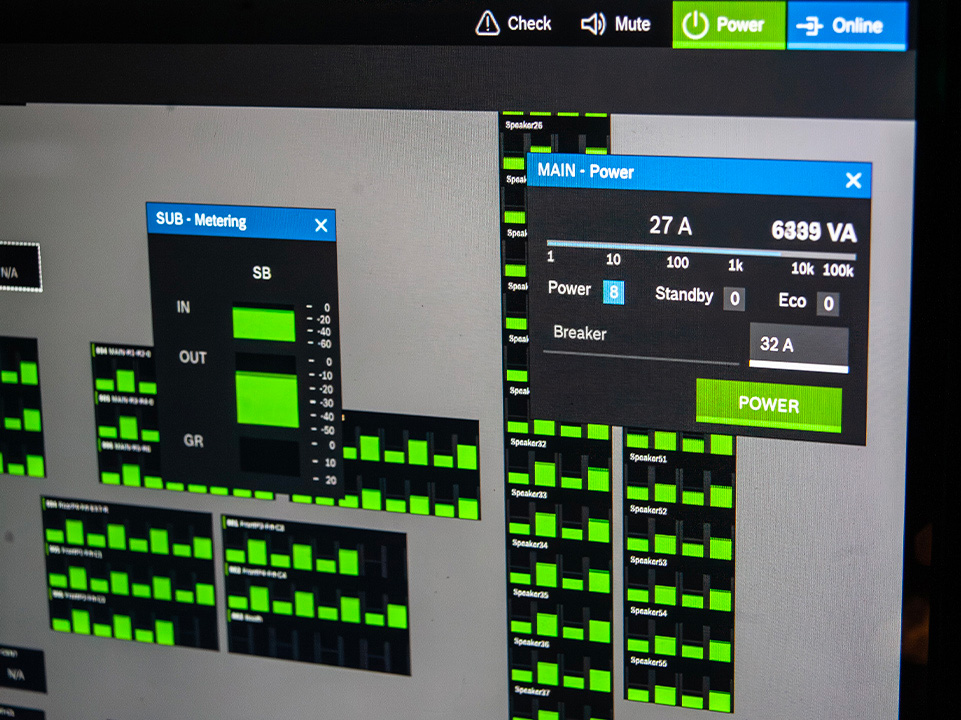This screenshot has width=961, height=720.
Task: Toggle the green Power button in top bar
Action: (x=728, y=25)
